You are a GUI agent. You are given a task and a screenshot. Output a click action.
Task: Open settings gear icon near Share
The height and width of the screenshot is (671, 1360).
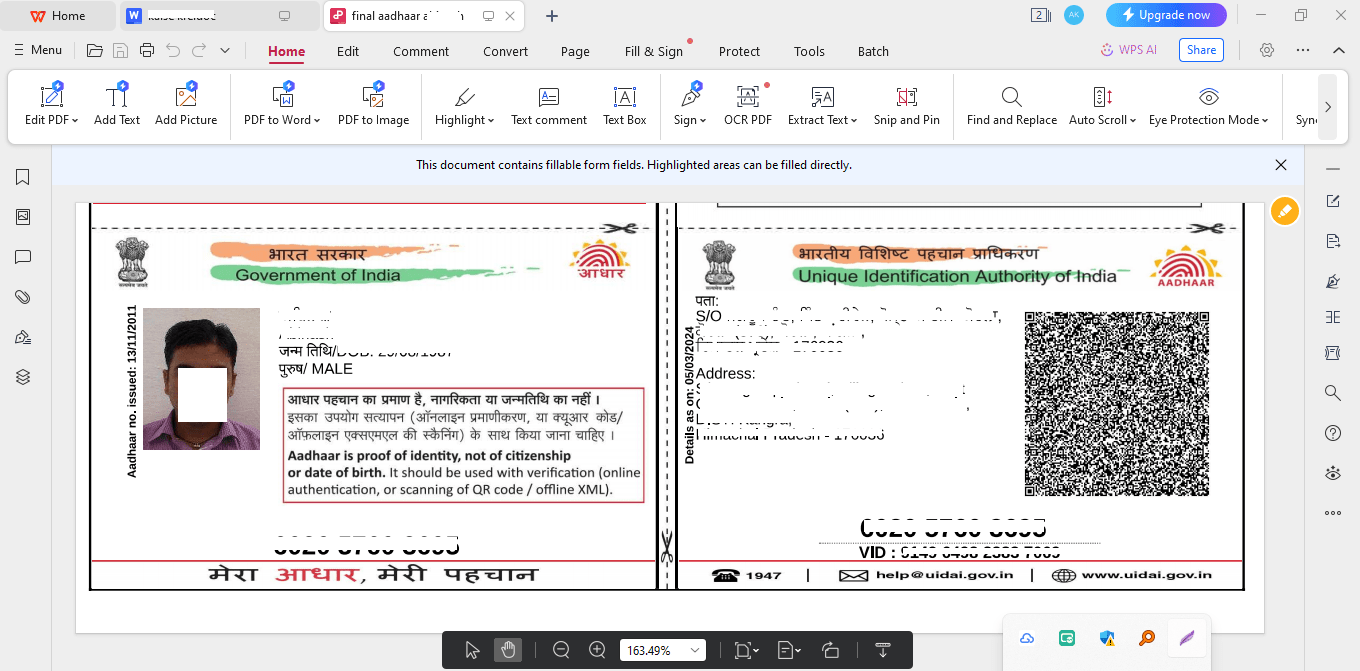point(1267,50)
